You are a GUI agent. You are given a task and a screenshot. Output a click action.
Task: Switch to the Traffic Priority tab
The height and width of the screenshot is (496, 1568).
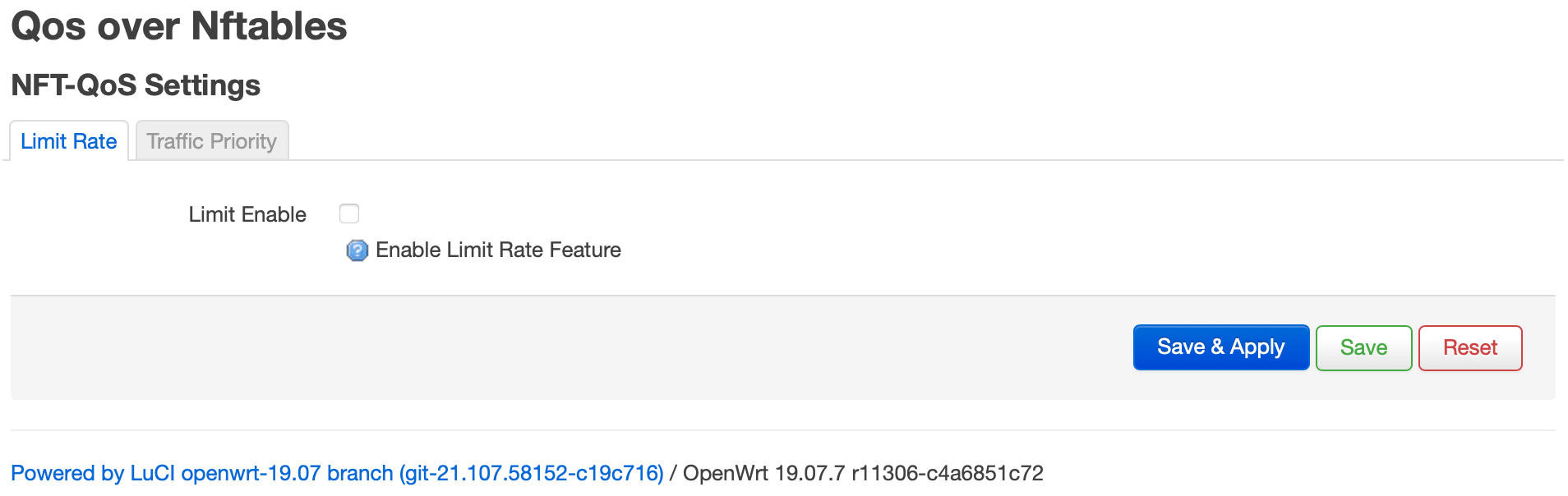point(212,141)
